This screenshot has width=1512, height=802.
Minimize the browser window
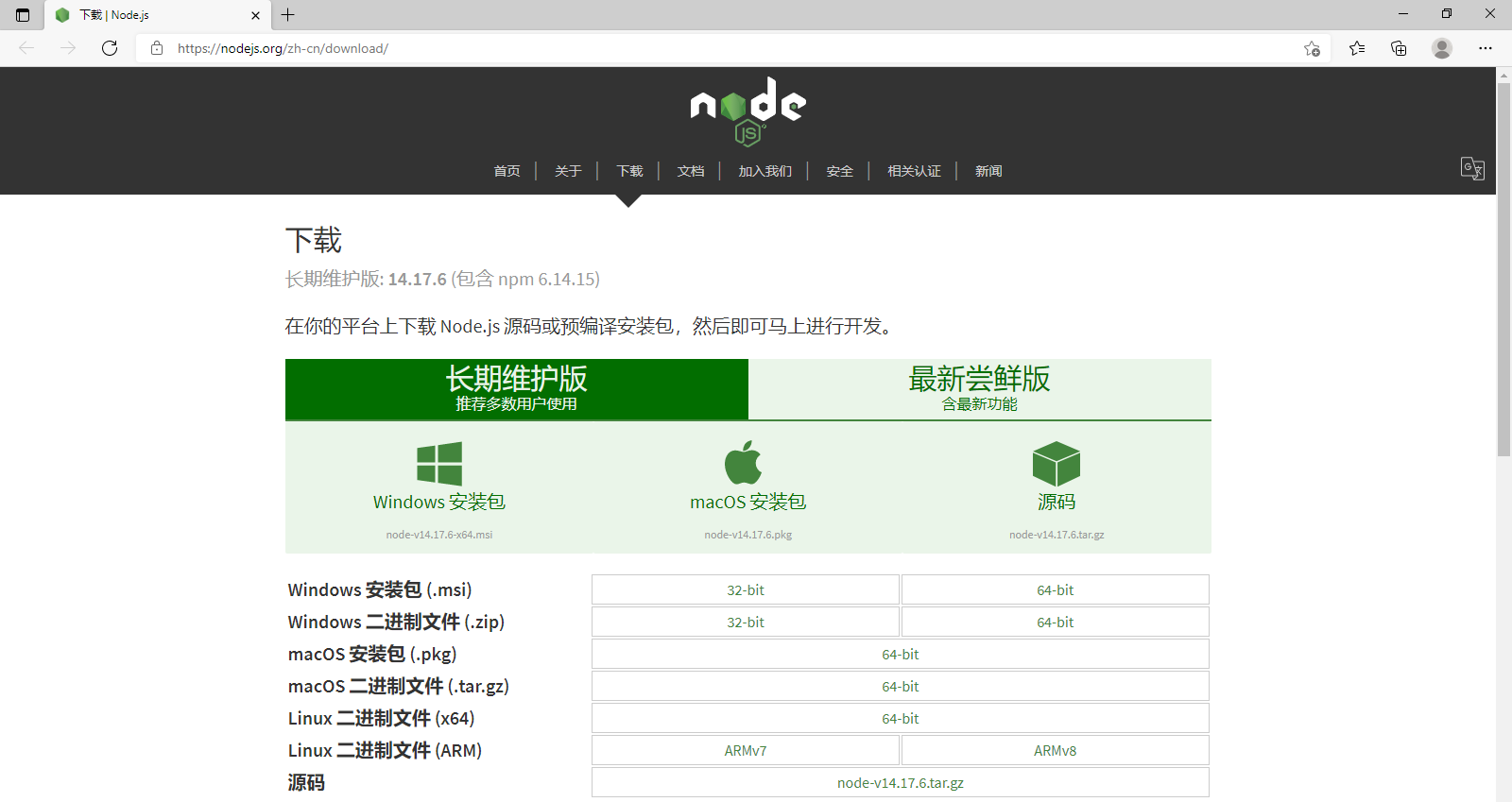(x=1402, y=14)
